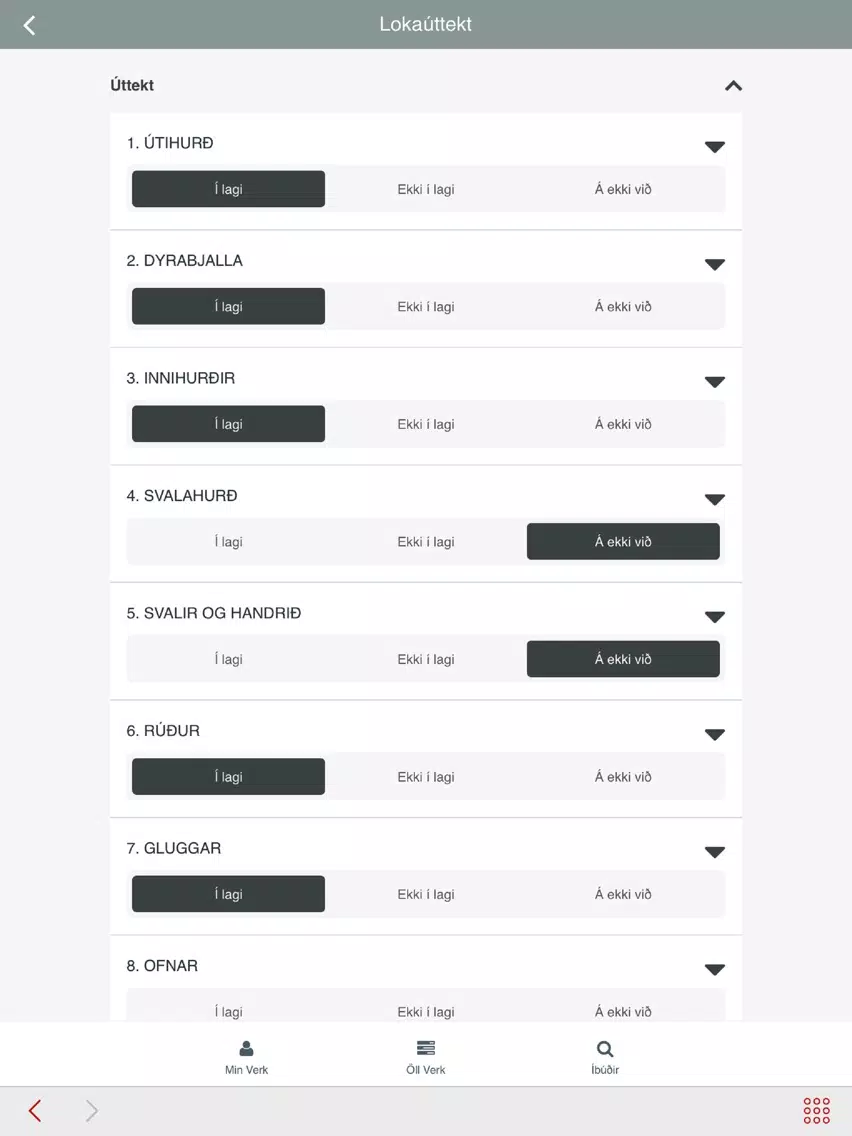Screen dimensions: 852x1136
Task: Expand the 8. OFNAR details arrow
Action: click(x=714, y=970)
